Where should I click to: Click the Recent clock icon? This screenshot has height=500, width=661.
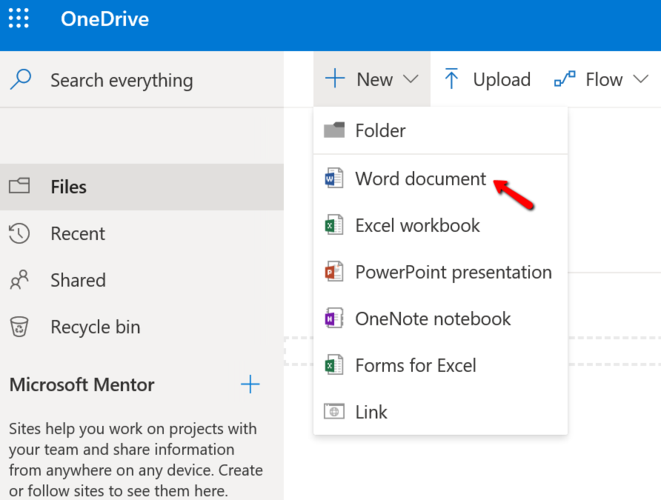pyautogui.click(x=19, y=234)
